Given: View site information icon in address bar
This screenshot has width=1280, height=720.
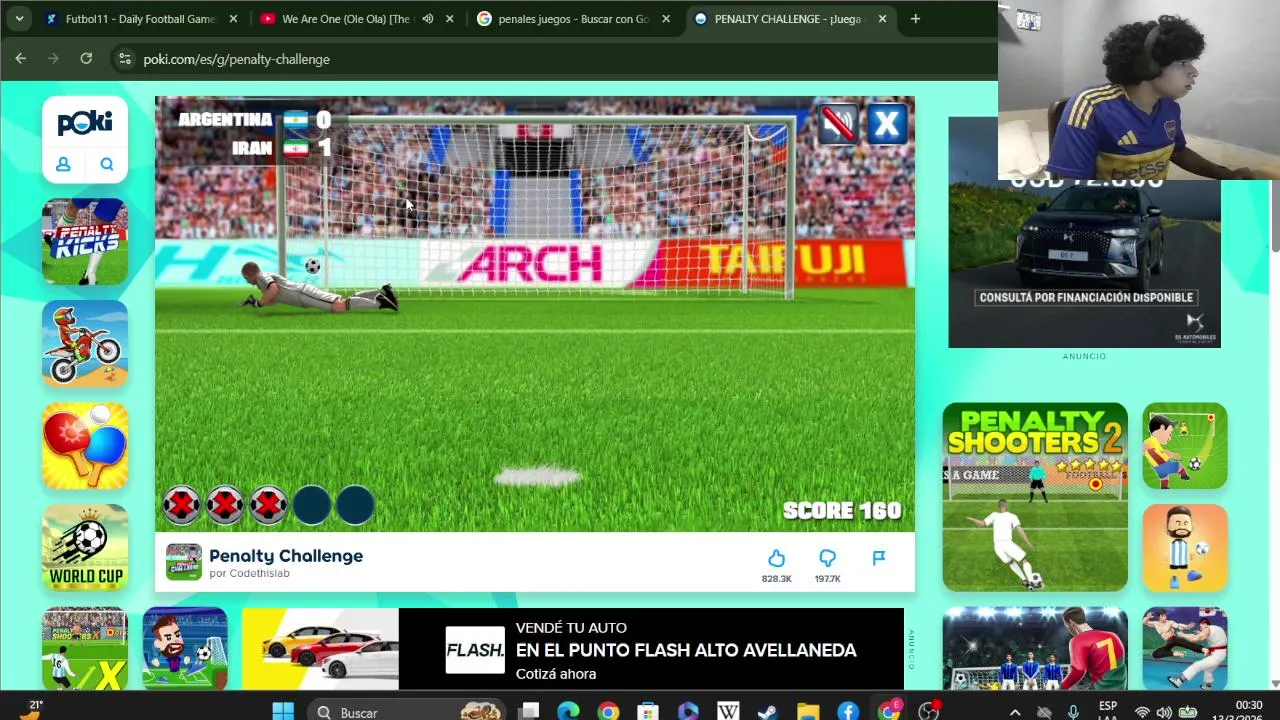Looking at the screenshot, I should 124,59.
